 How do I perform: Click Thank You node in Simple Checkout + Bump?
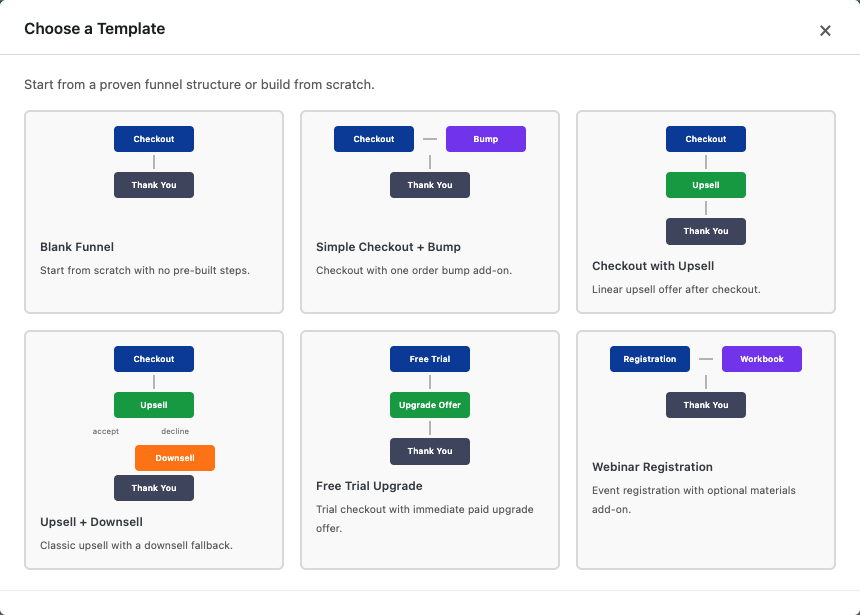point(429,185)
